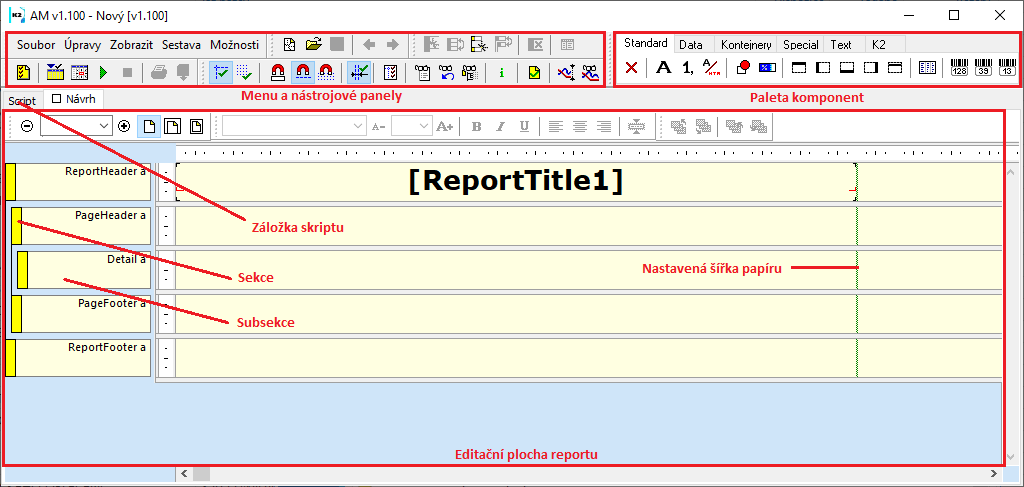Screen dimensions: 1024x487
Task: Click the glasses icon with small document
Action: 469,72
